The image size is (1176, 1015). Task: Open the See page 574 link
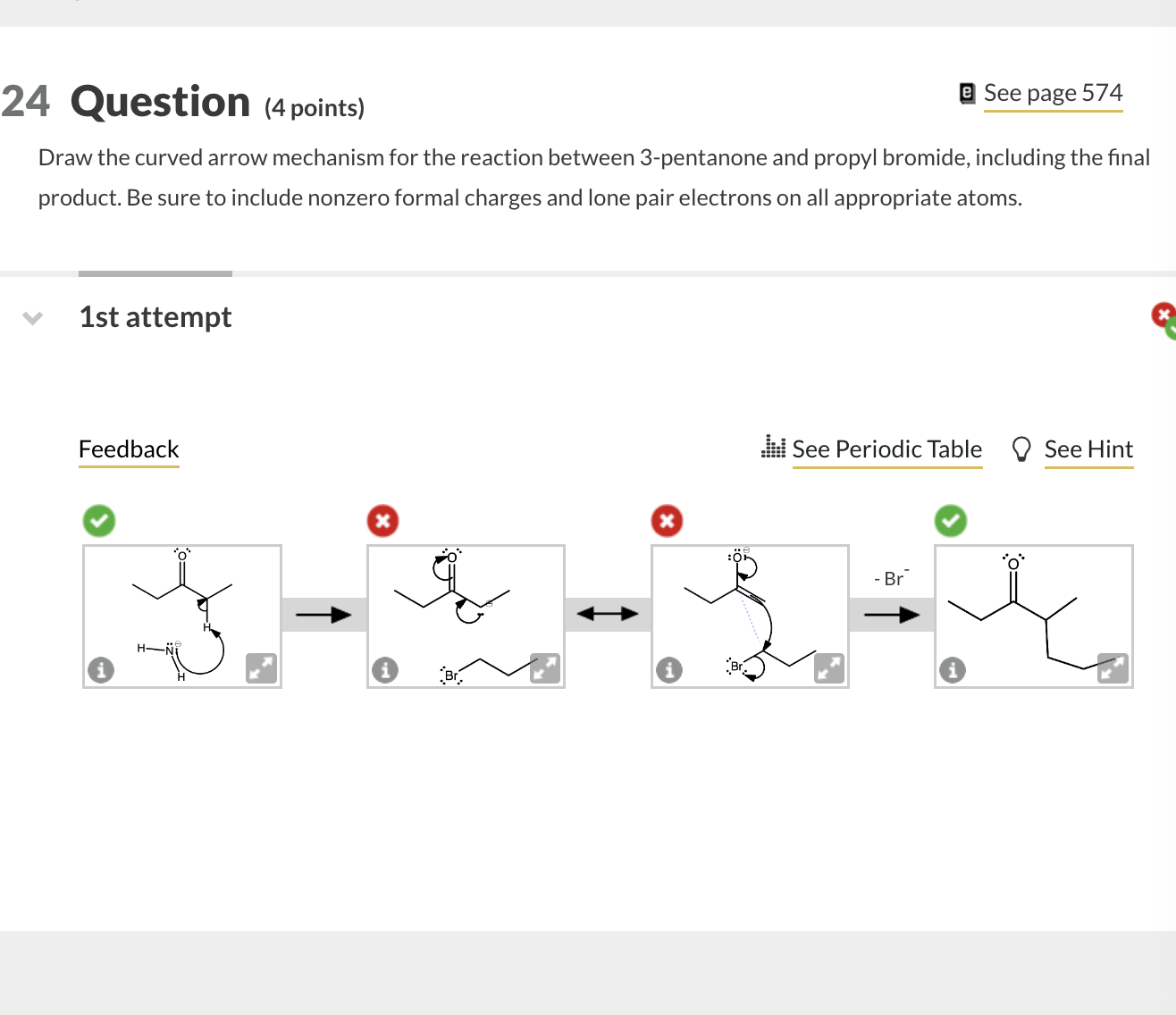click(1053, 92)
